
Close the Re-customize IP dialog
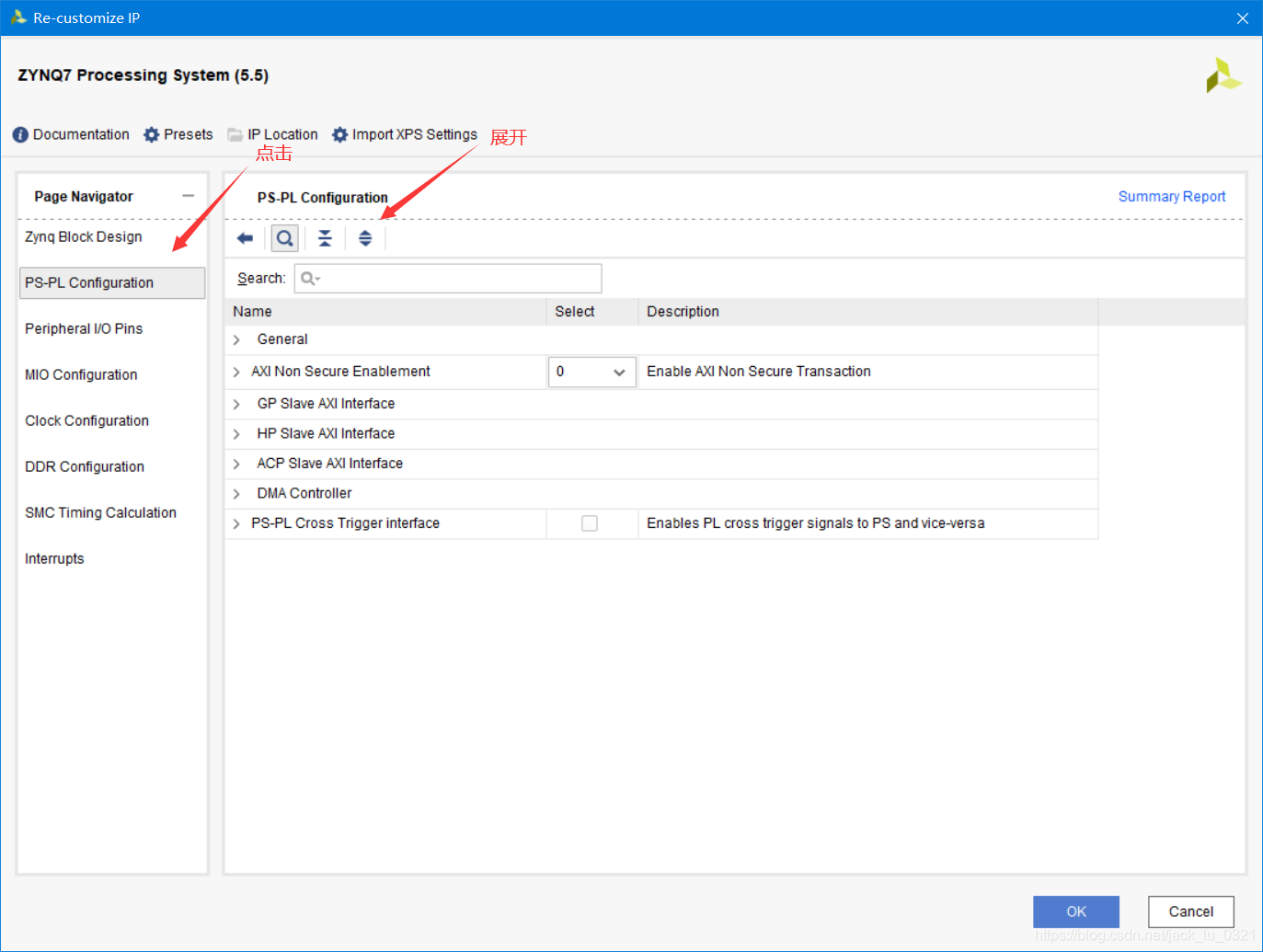click(1242, 18)
